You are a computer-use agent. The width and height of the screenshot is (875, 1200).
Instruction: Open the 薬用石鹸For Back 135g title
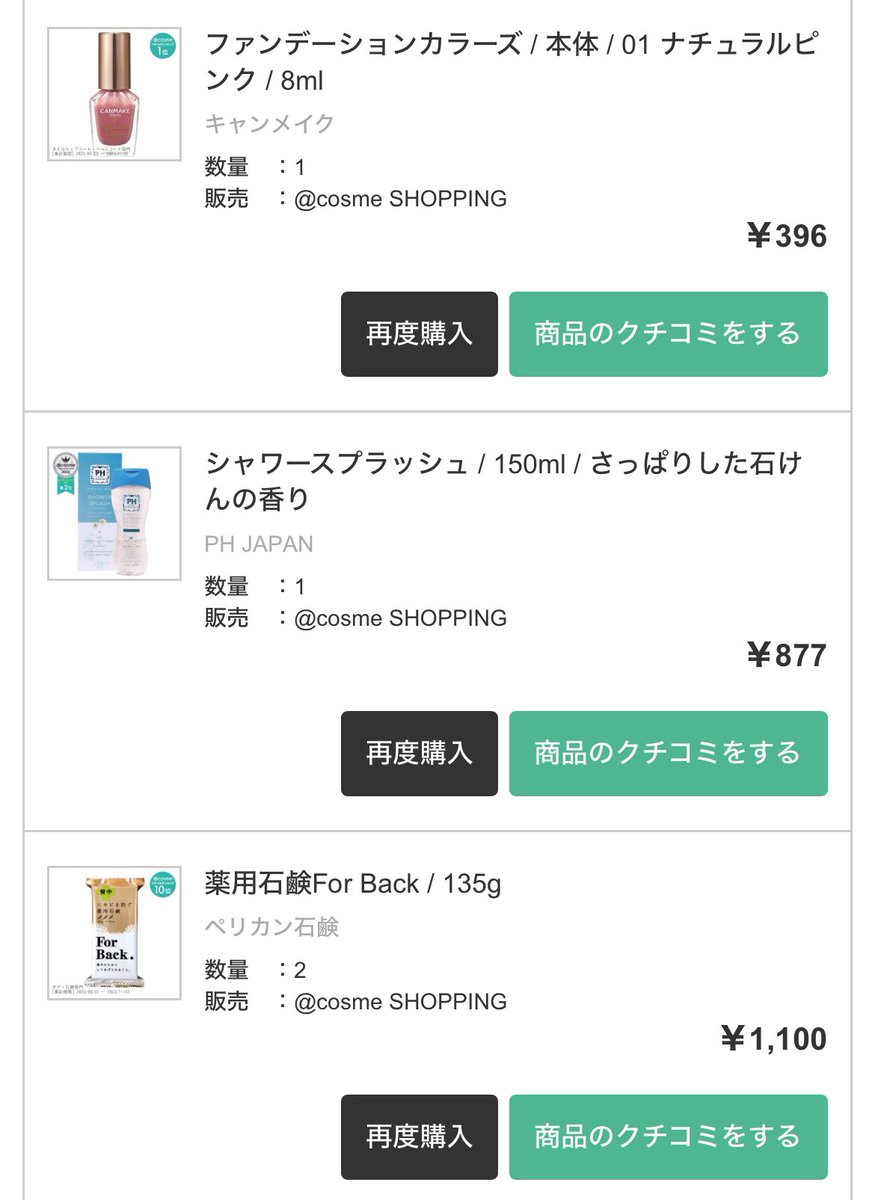pos(353,884)
